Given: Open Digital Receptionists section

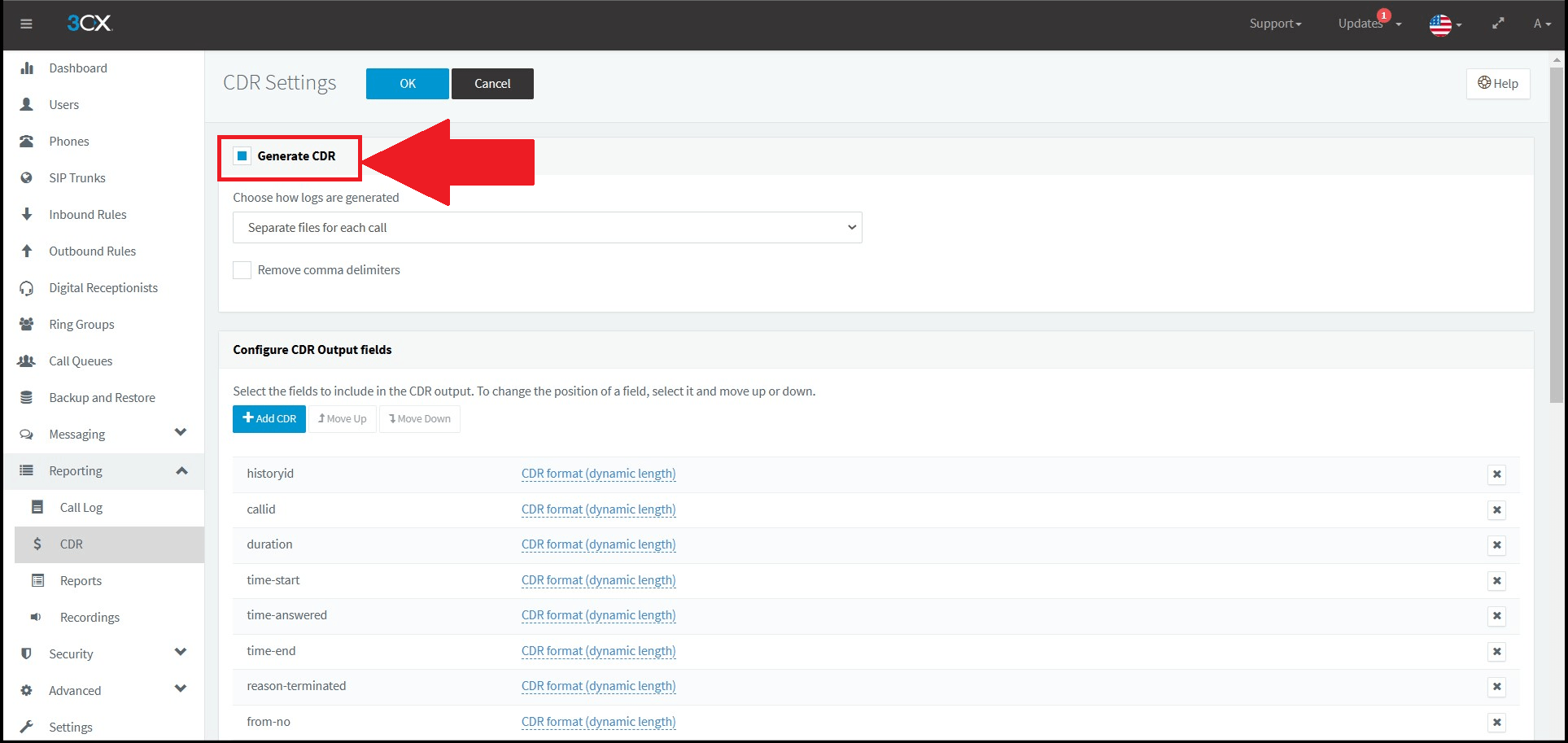Looking at the screenshot, I should [x=103, y=287].
